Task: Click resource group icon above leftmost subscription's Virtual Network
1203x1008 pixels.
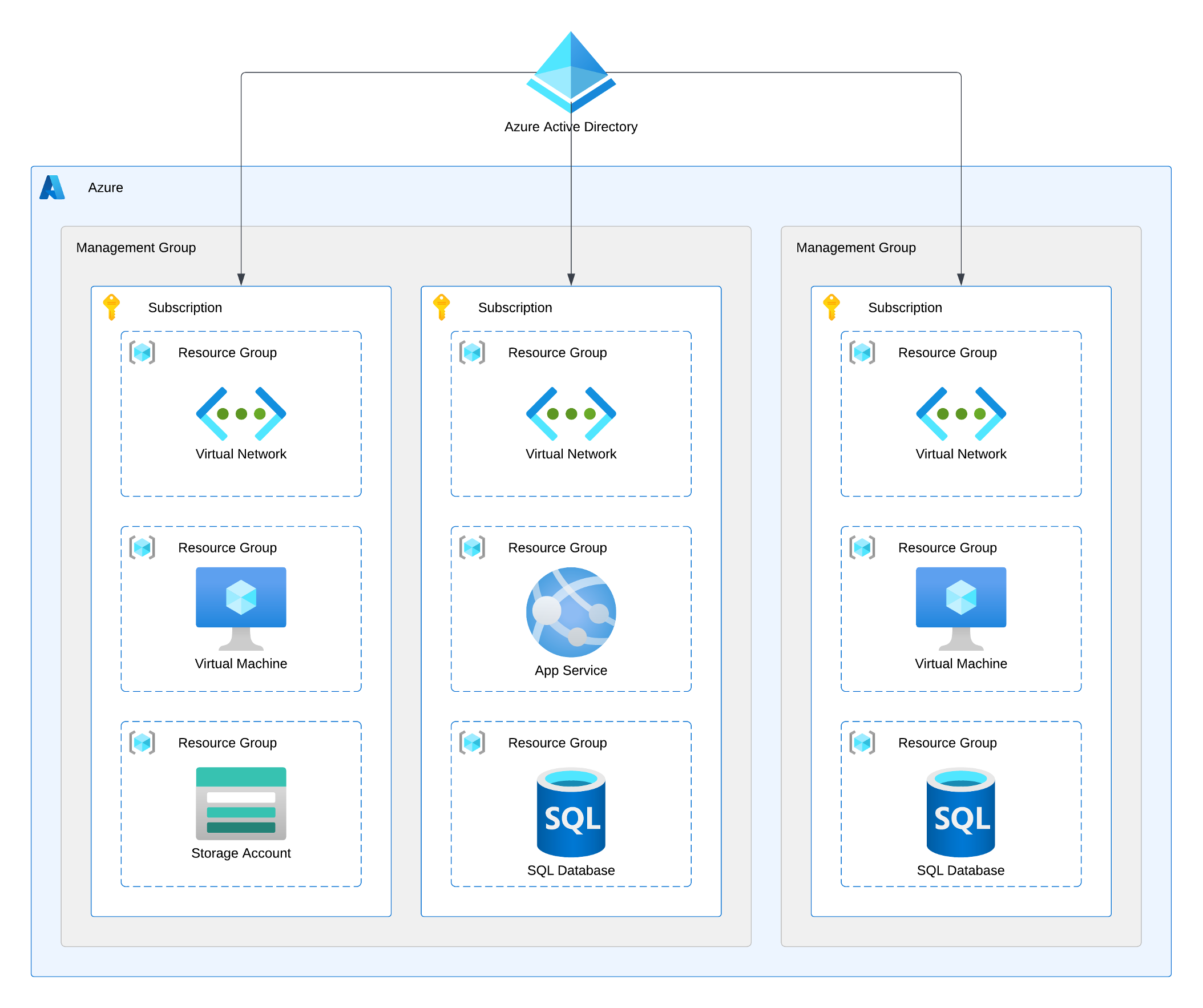Action: [142, 352]
